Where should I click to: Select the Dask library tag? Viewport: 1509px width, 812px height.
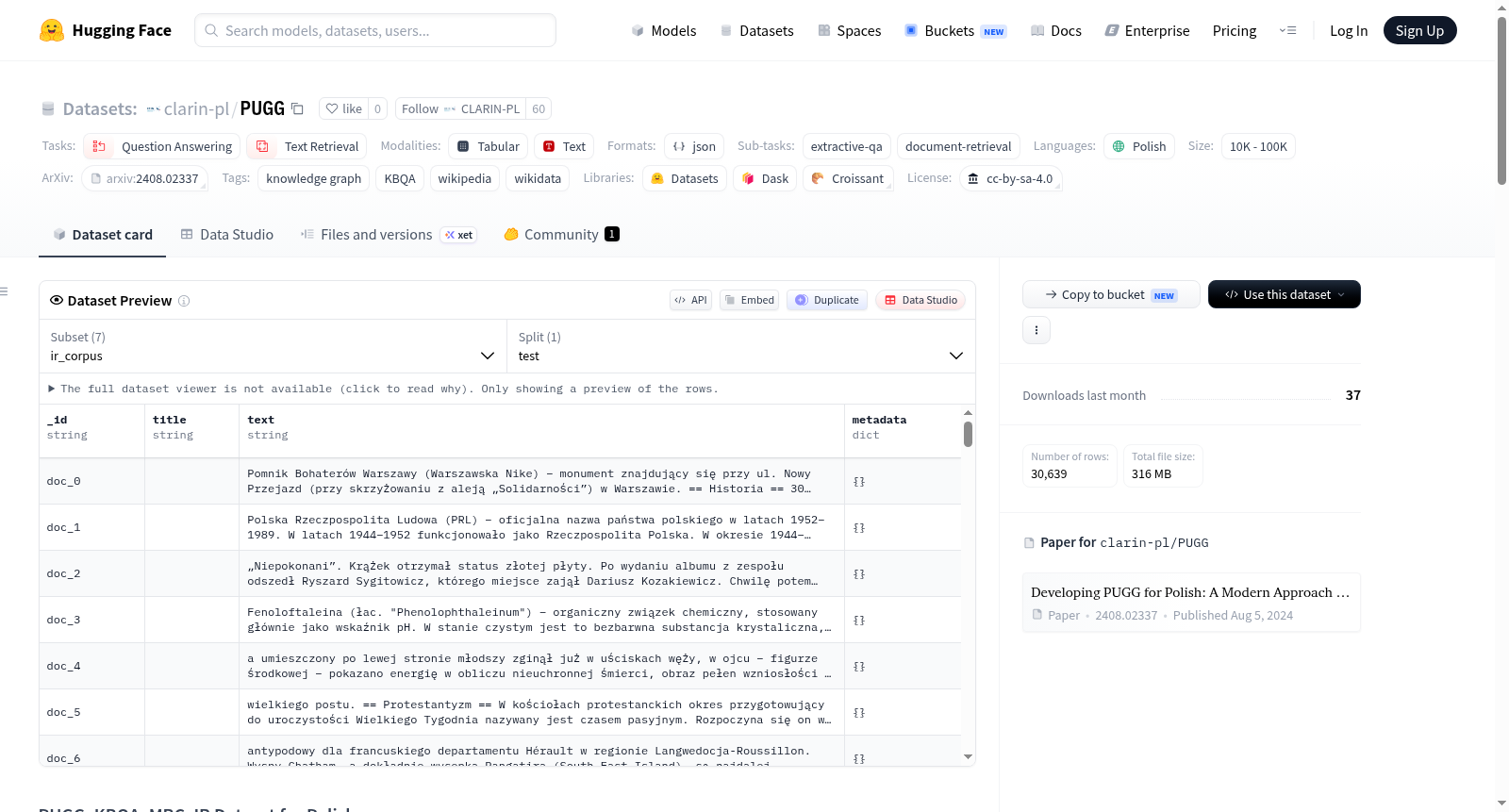point(765,178)
